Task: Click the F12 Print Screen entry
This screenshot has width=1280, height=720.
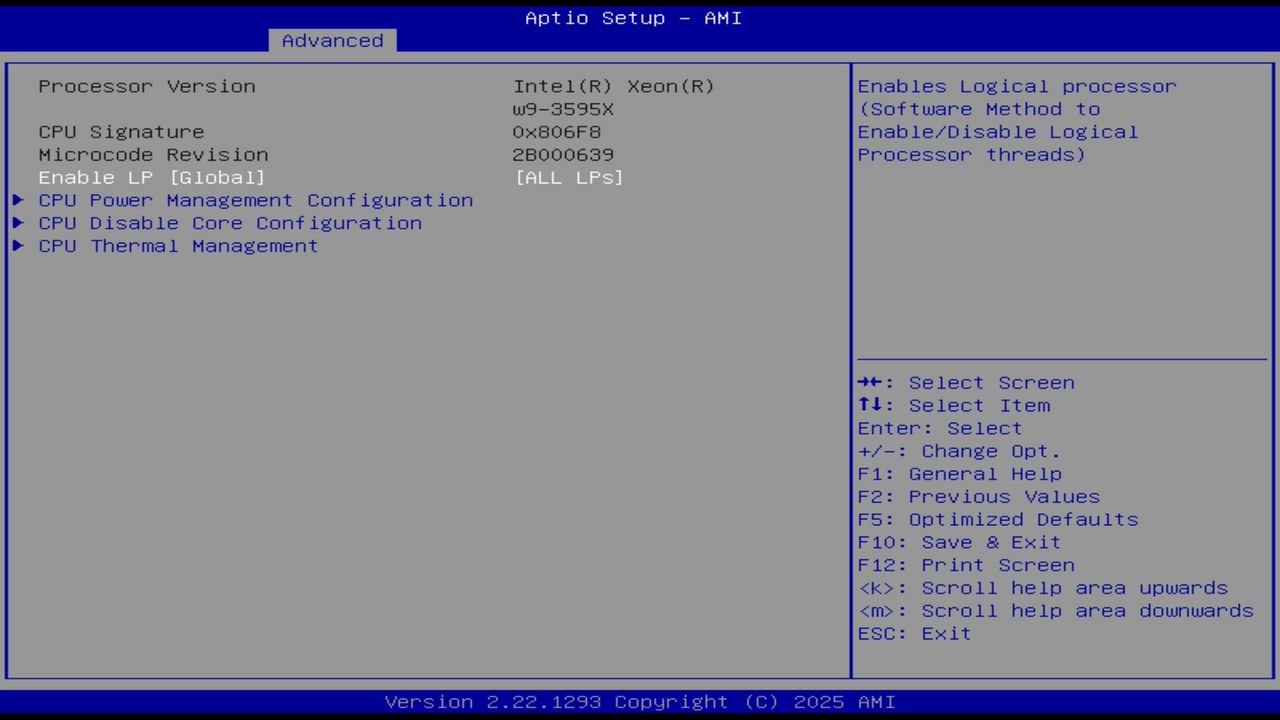Action: pyautogui.click(x=965, y=565)
